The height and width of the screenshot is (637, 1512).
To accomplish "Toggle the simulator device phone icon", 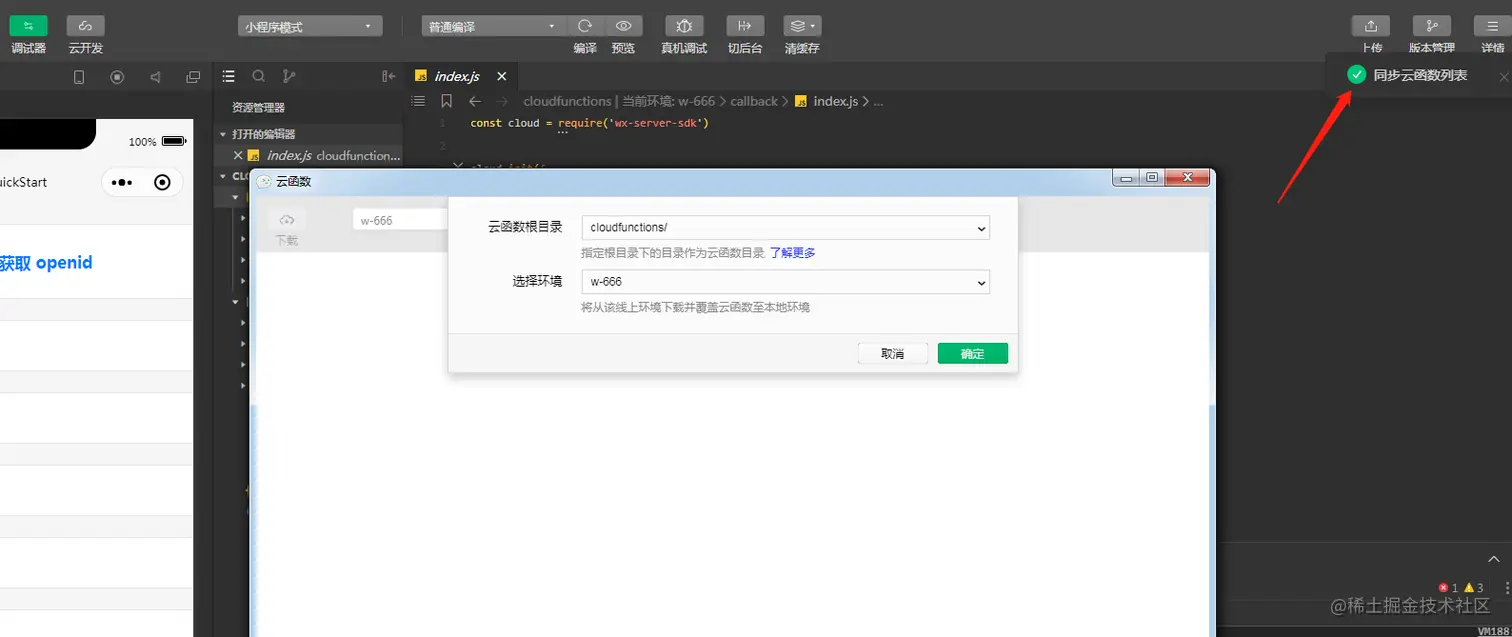I will pyautogui.click(x=79, y=77).
